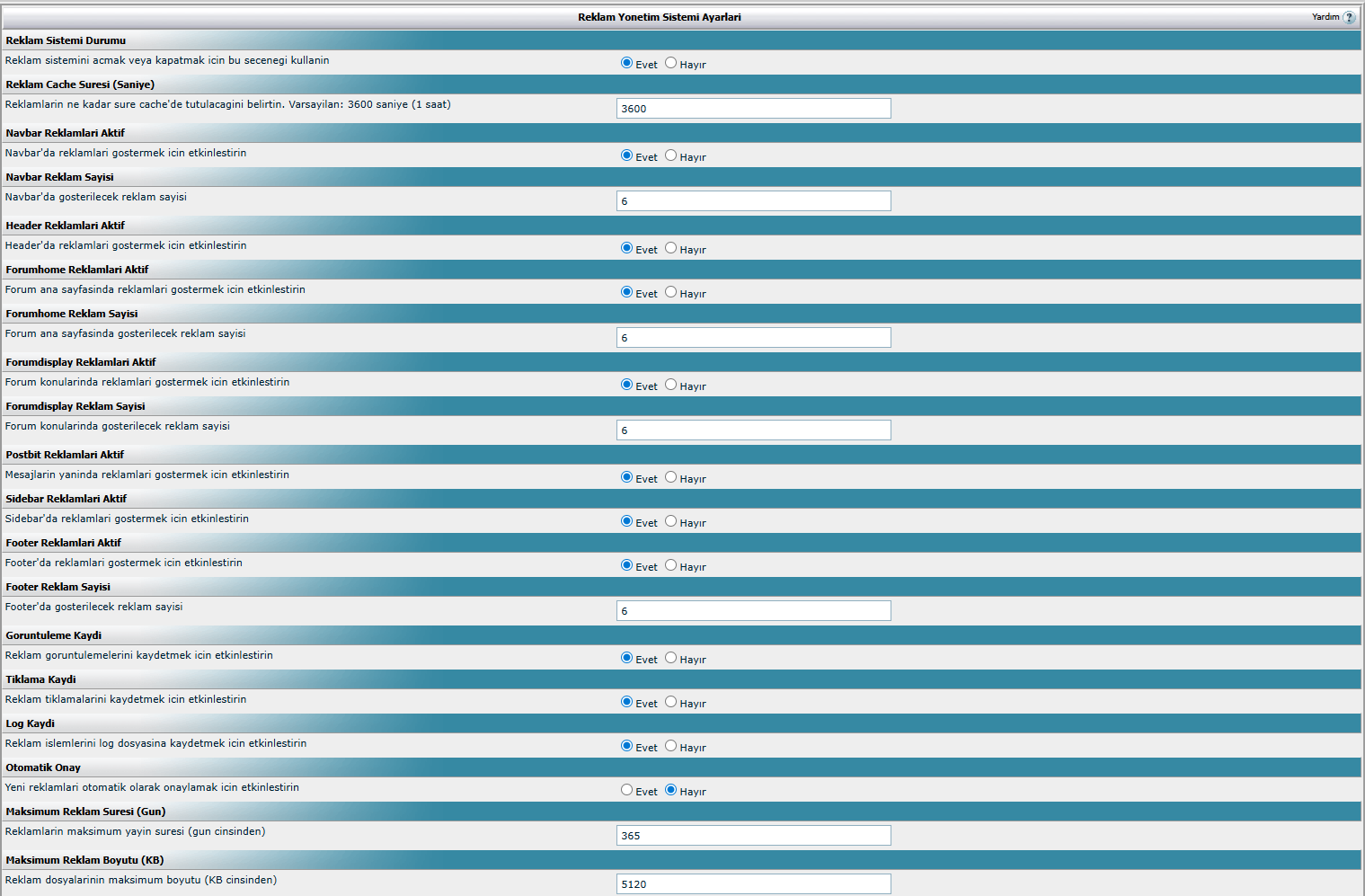1365x896 pixels.
Task: Select Hayır for Header Reklamlari Aktif
Action: [670, 248]
